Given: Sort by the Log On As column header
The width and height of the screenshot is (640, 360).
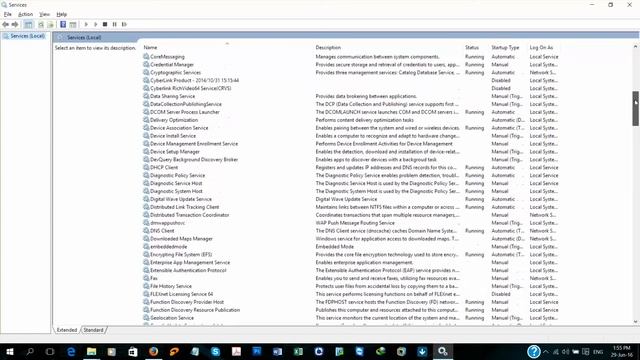Looking at the screenshot, I should click(541, 47).
